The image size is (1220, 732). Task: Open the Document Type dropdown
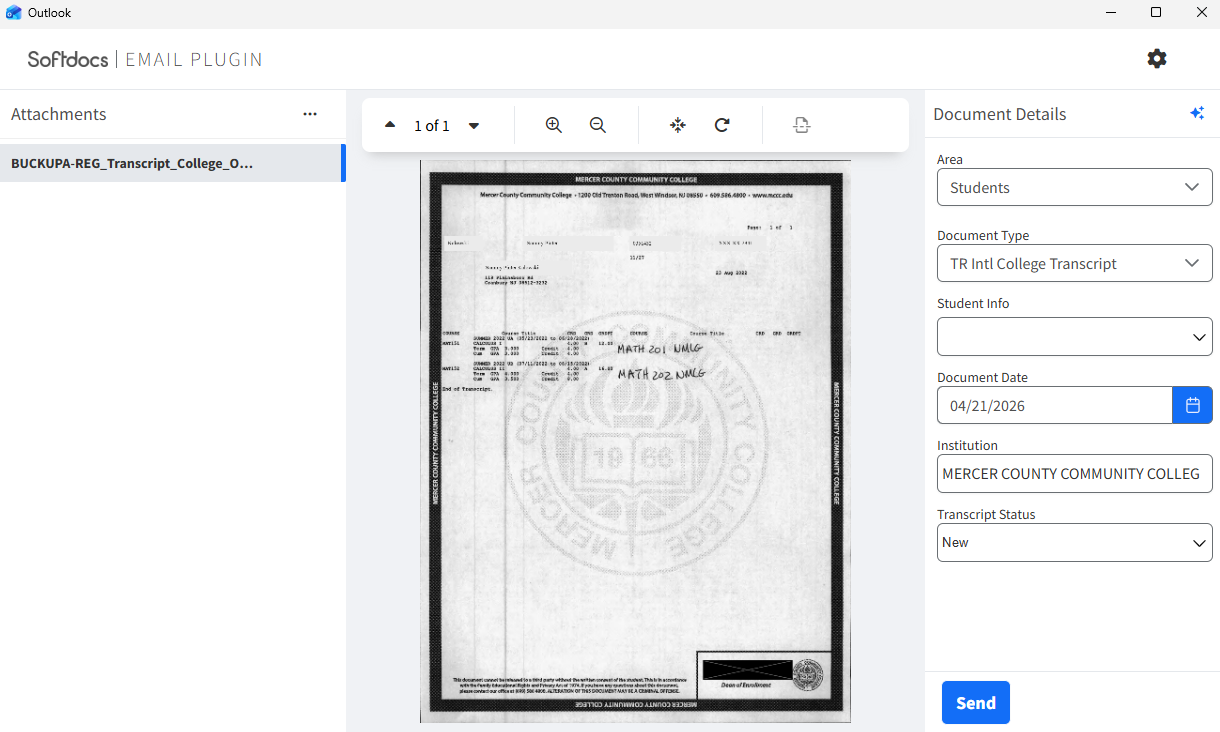tap(1074, 263)
